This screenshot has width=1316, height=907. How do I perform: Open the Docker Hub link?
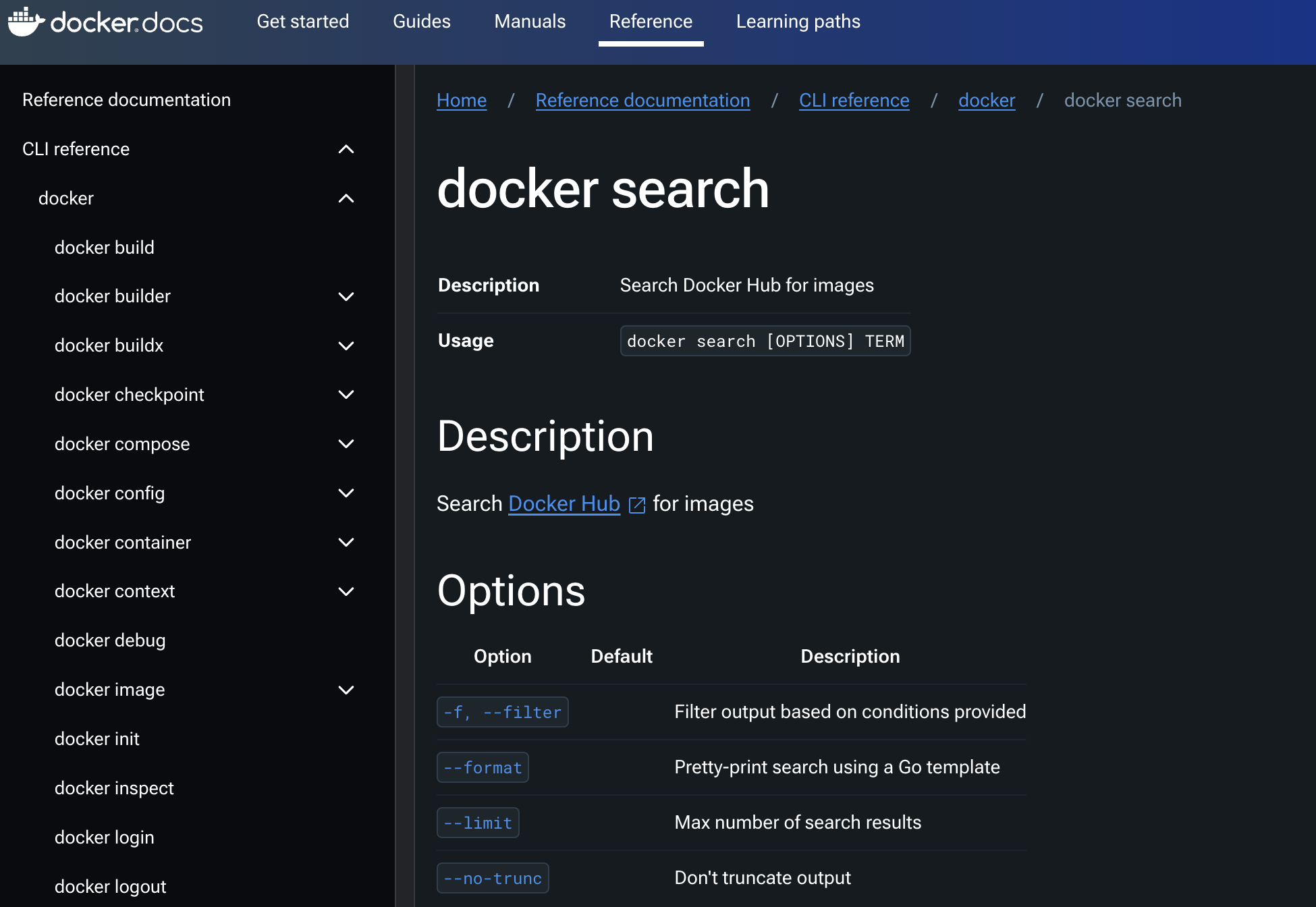(x=564, y=504)
